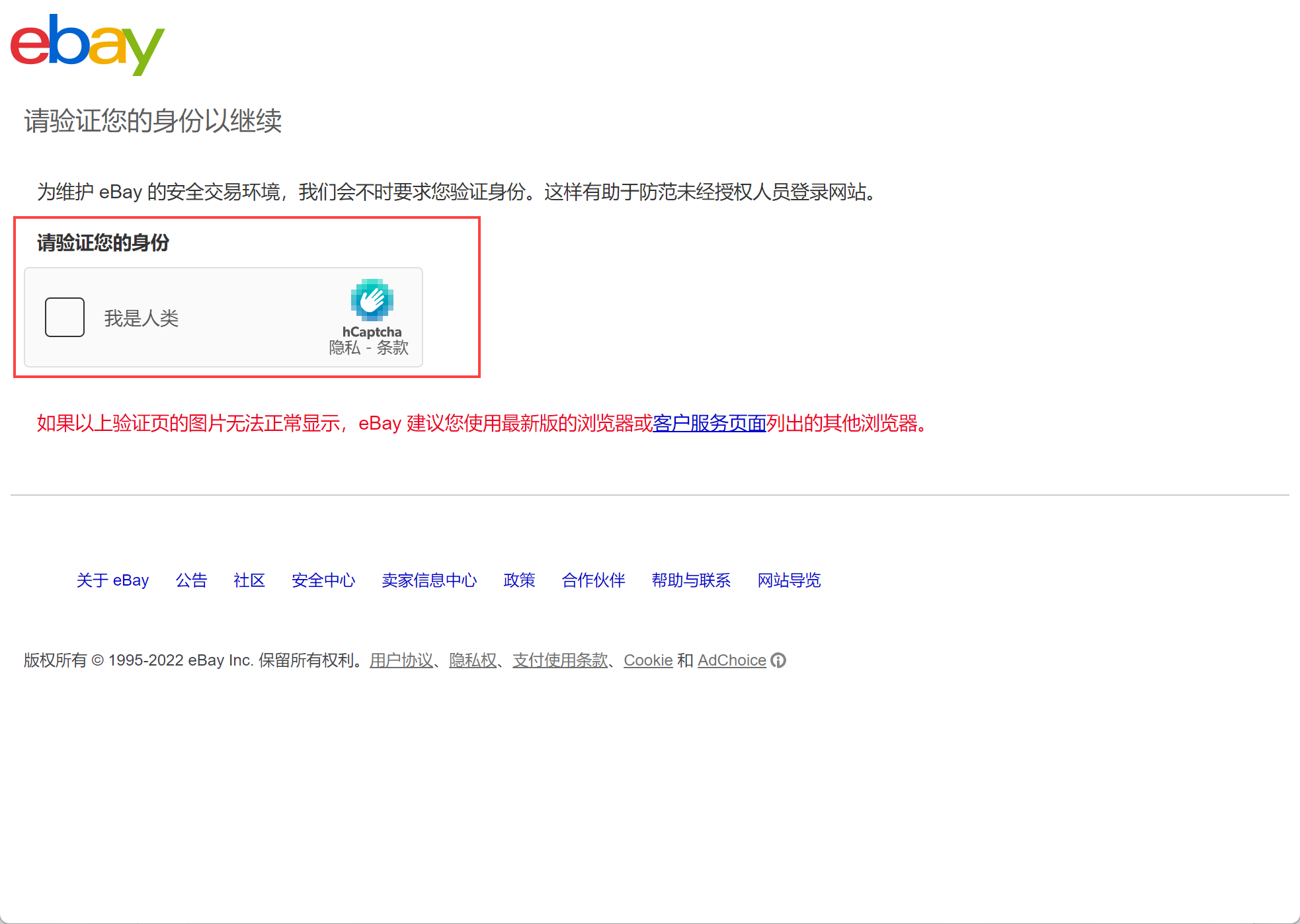Click the hCaptcha hand logo icon
This screenshot has width=1300, height=924.
pyautogui.click(x=372, y=299)
